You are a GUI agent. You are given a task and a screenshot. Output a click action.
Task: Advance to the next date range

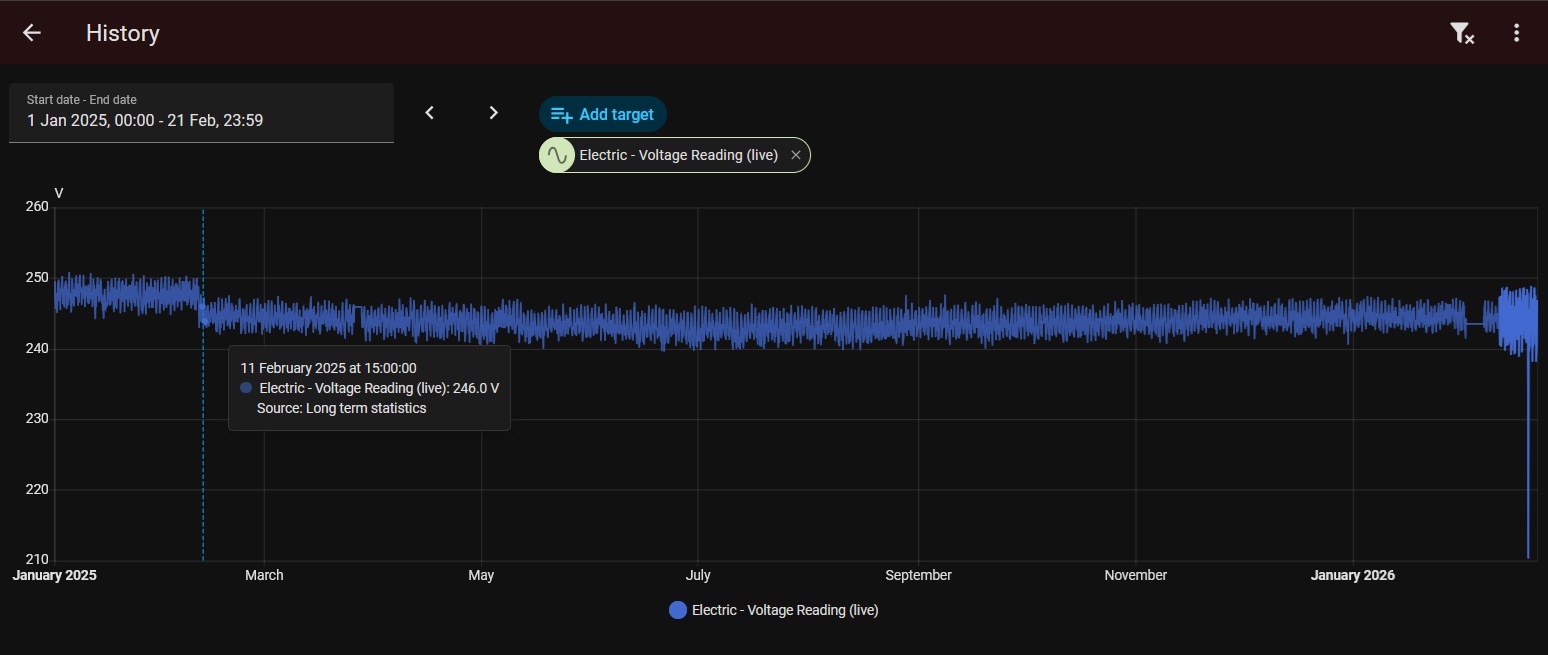[493, 113]
